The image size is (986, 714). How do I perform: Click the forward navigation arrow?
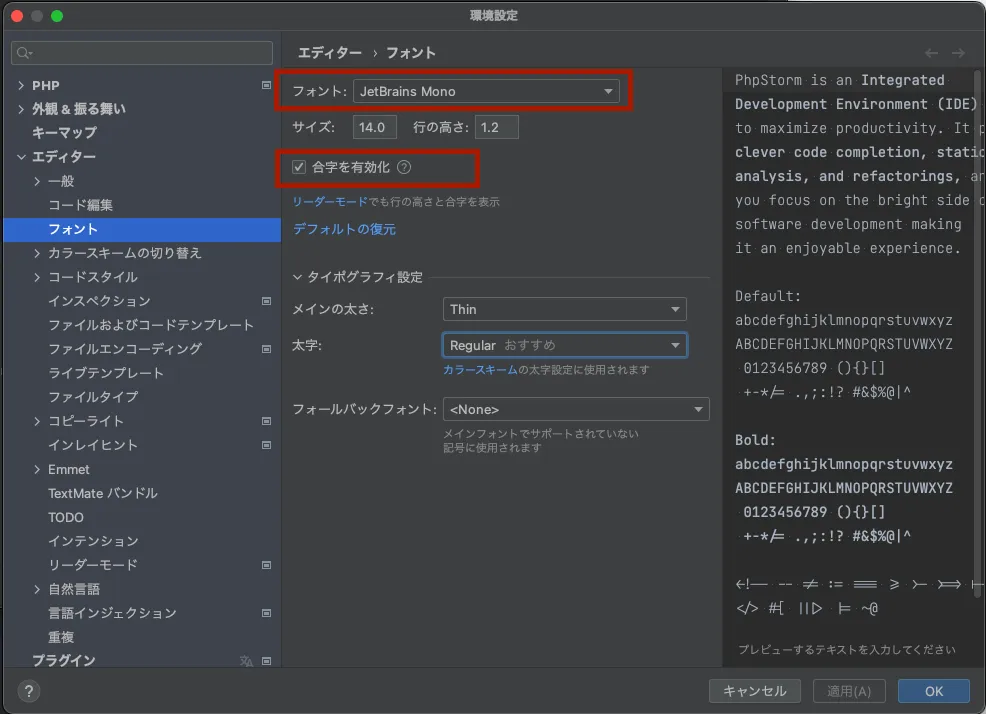(958, 53)
